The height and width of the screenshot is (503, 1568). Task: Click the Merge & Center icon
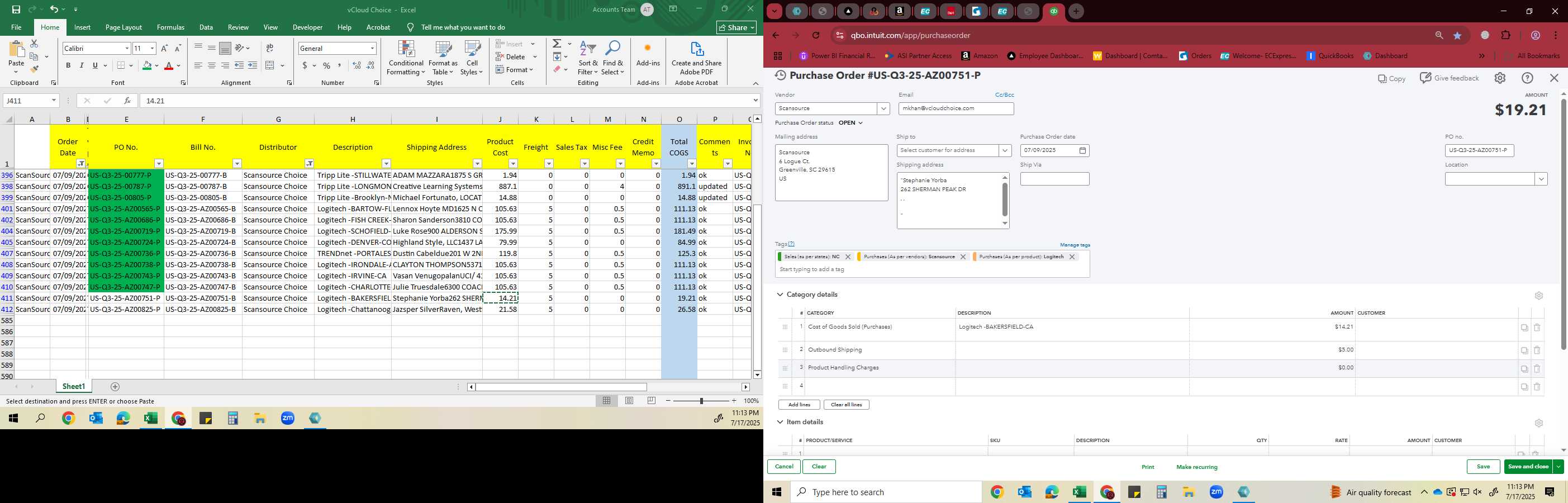point(270,66)
